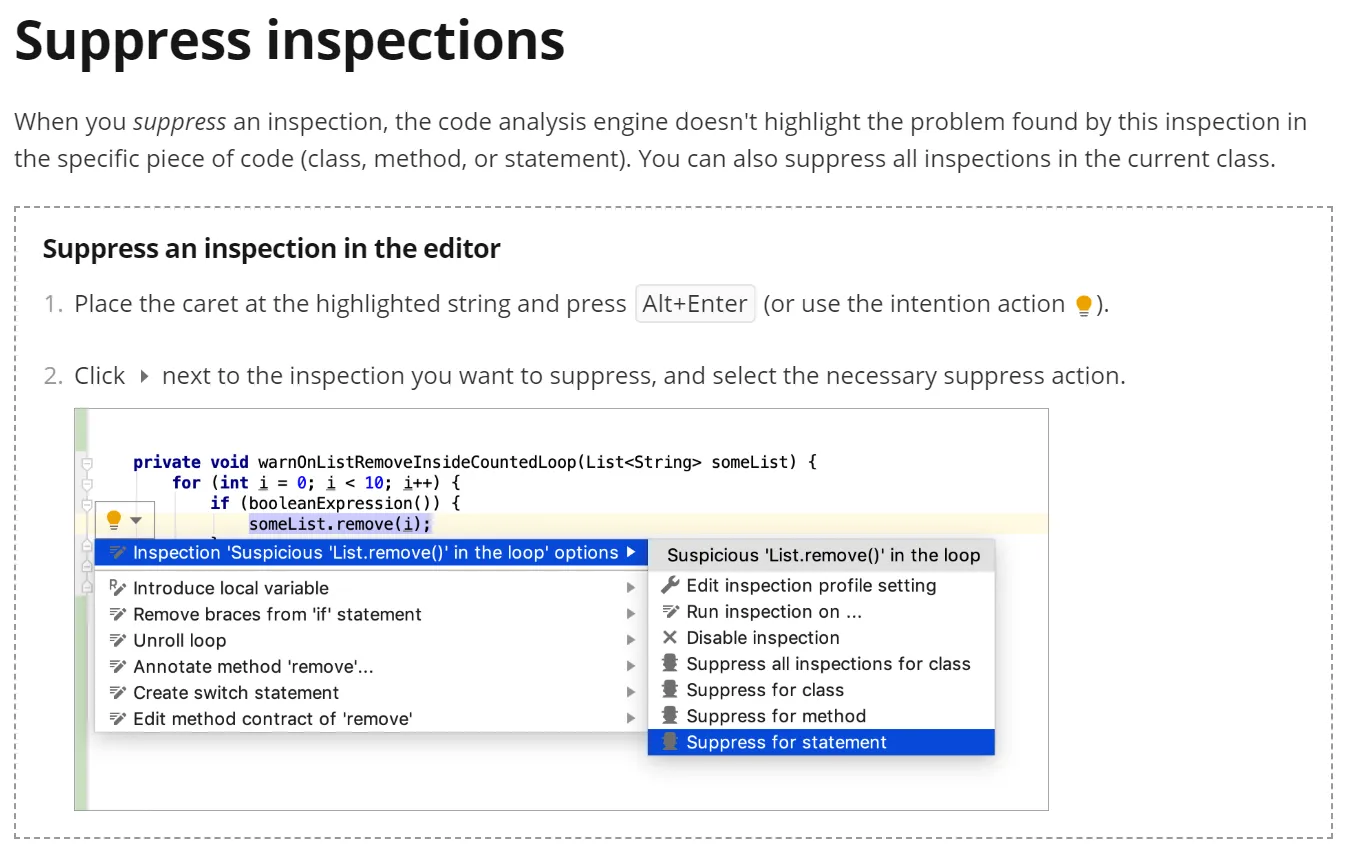Click the Alt+Enter shortcut key label
The height and width of the screenshot is (846, 1345).
click(x=695, y=304)
